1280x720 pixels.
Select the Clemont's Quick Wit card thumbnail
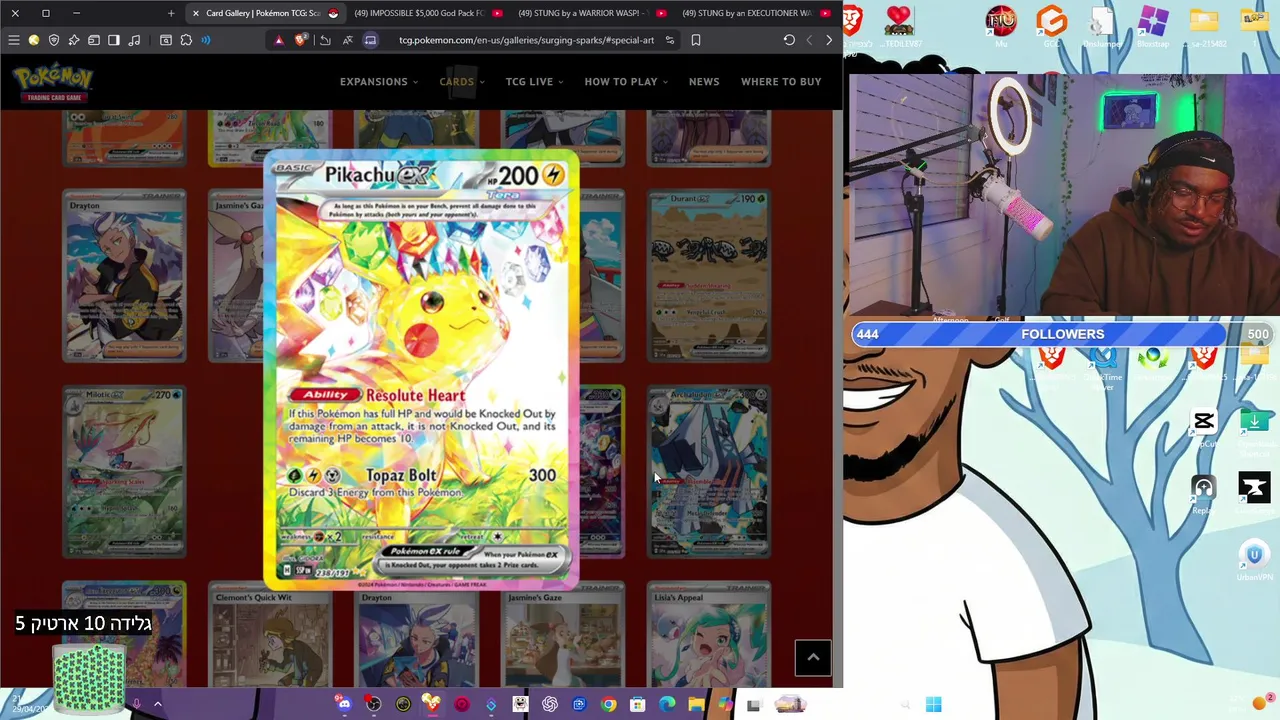pos(270,634)
